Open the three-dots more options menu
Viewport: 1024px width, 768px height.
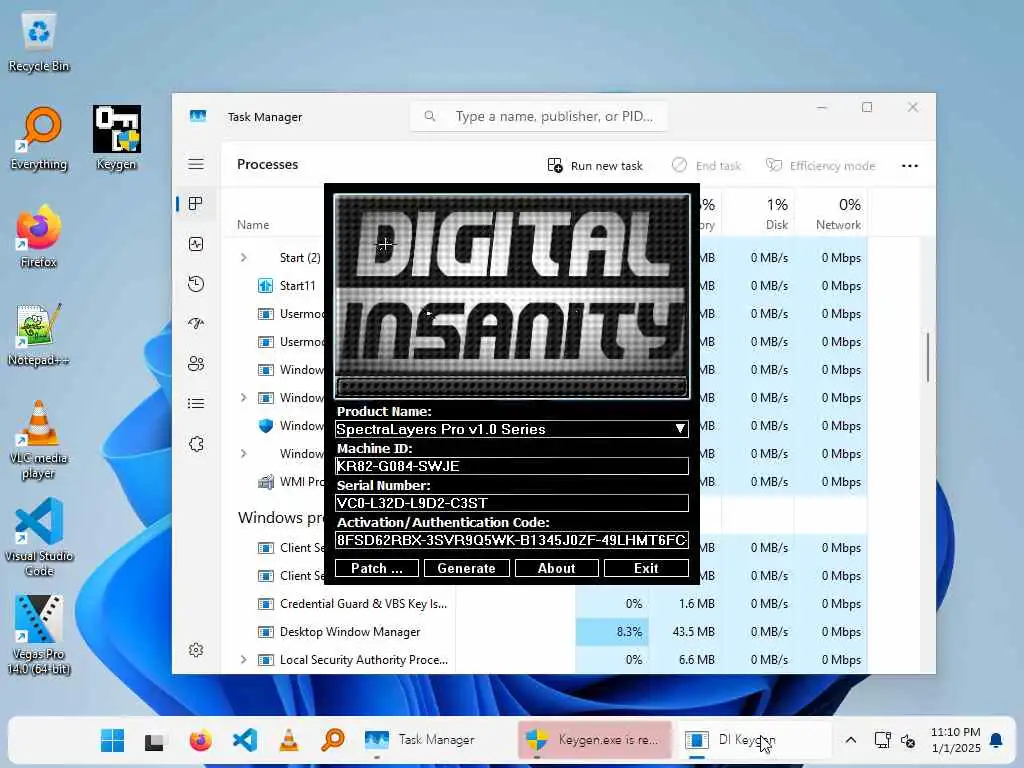point(910,166)
